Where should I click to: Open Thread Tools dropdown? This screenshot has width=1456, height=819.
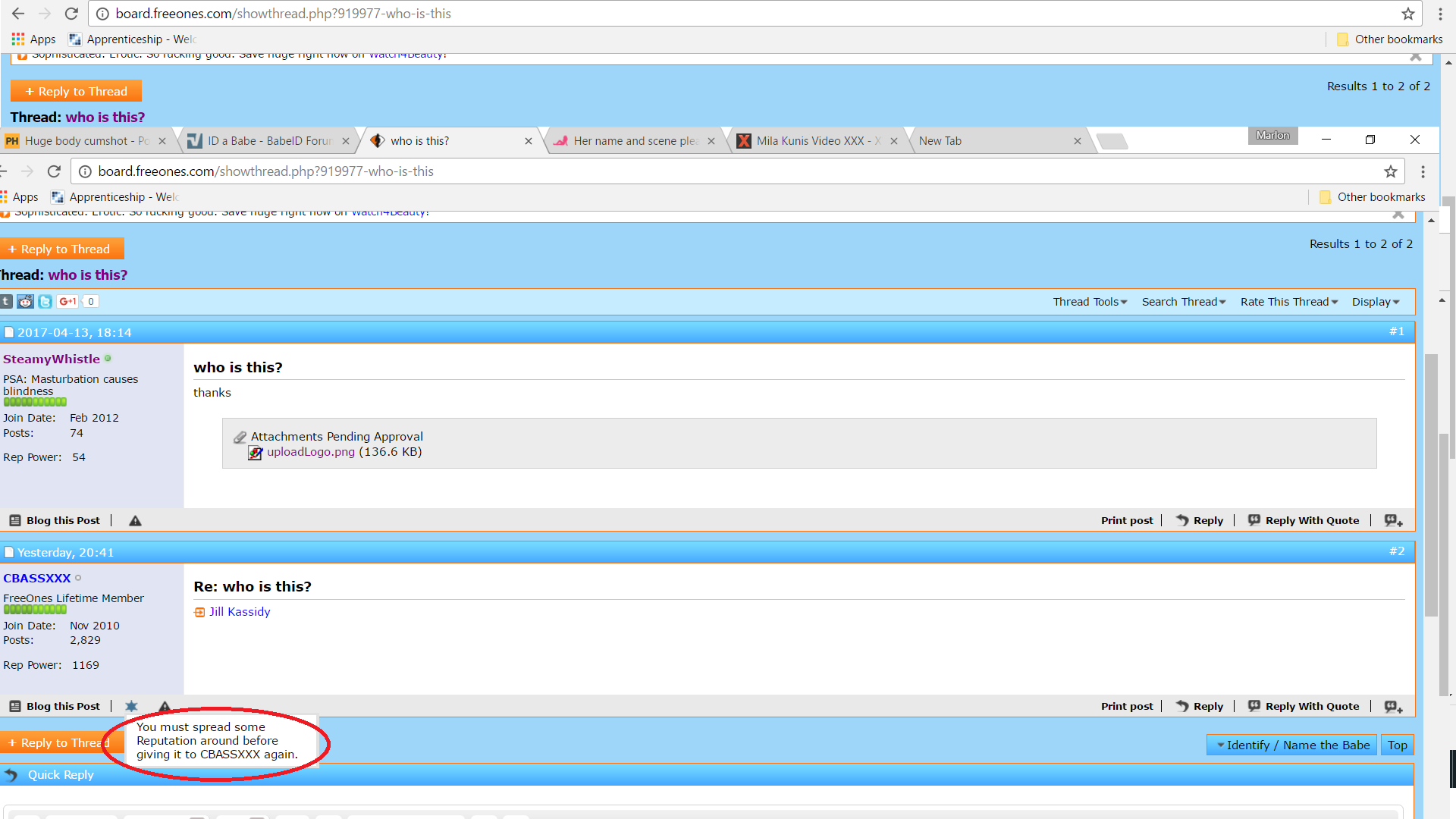click(1090, 302)
